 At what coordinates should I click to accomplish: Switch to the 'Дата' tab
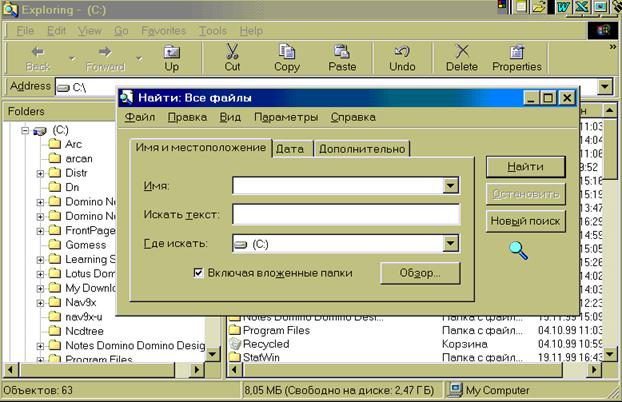(x=290, y=149)
